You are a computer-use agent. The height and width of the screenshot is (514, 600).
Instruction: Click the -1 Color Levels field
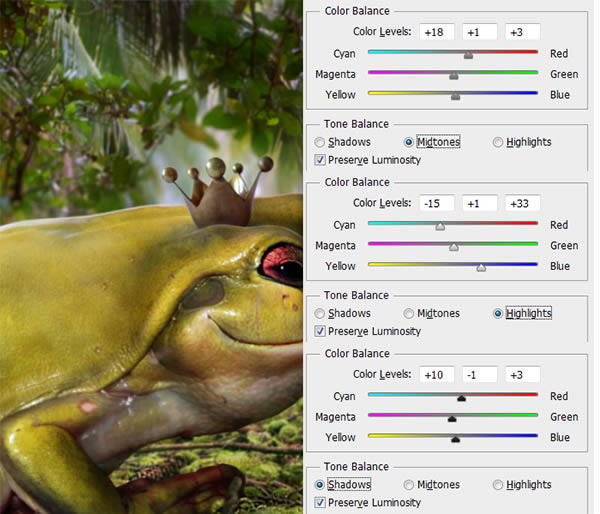(480, 374)
